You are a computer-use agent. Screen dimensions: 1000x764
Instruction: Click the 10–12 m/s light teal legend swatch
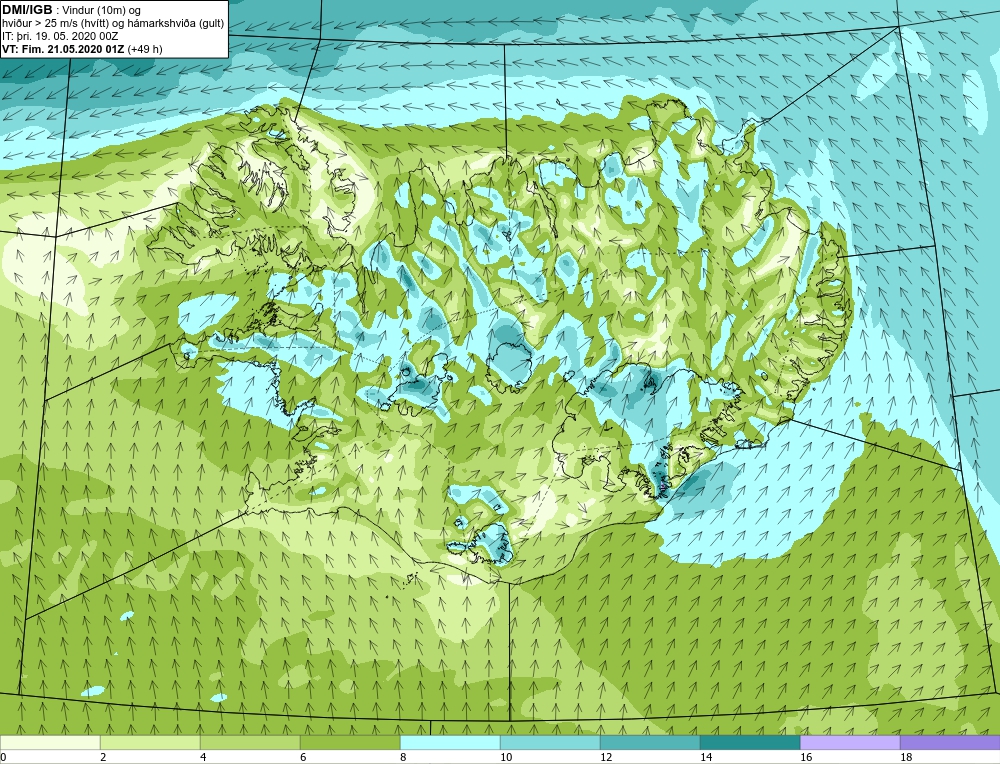pos(550,742)
